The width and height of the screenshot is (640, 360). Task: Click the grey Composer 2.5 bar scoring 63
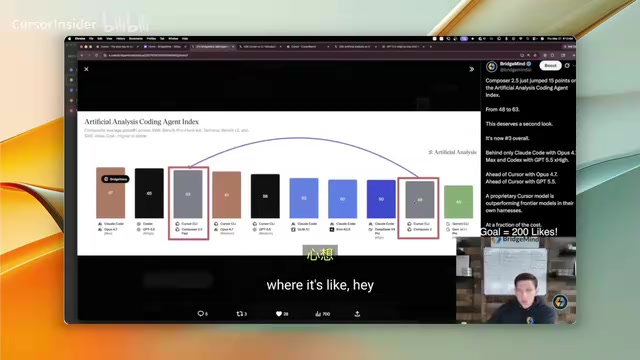(188, 194)
